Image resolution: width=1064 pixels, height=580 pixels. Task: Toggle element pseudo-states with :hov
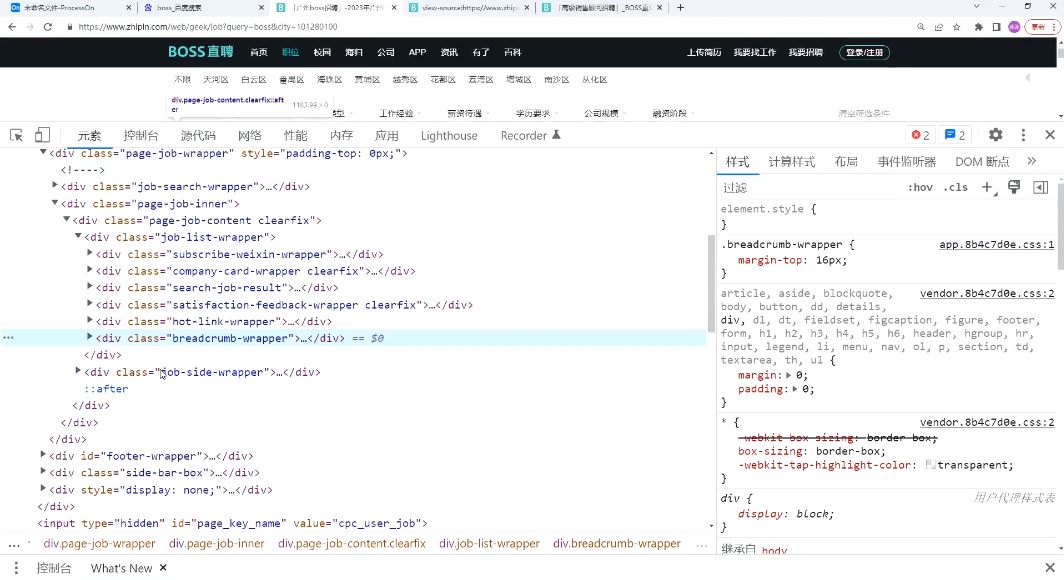coord(920,187)
